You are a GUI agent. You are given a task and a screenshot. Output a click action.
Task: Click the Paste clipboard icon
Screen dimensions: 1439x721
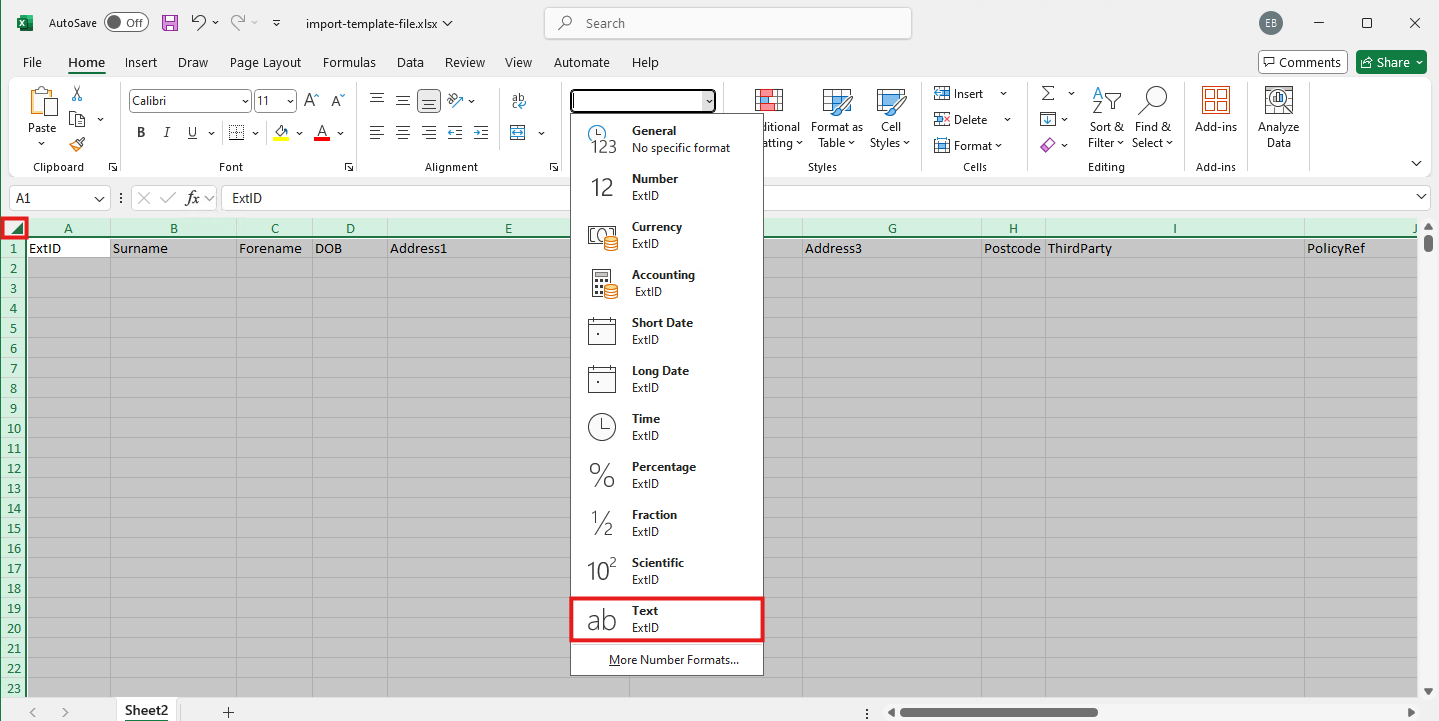[x=43, y=102]
